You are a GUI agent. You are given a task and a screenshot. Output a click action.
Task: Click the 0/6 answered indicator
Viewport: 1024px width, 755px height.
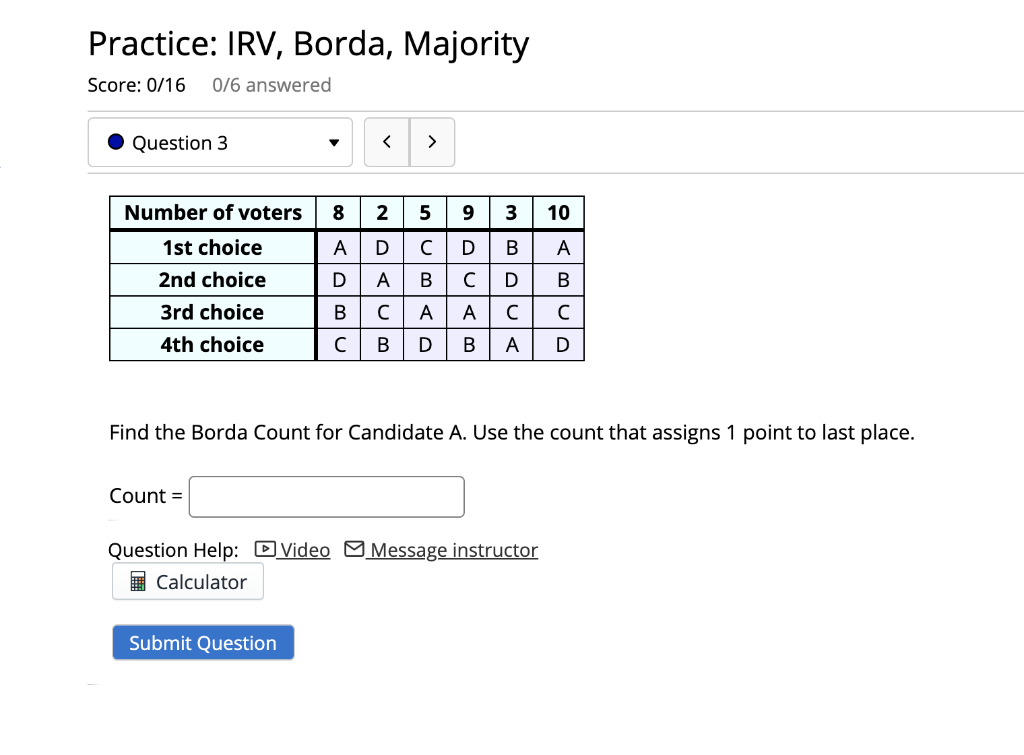pyautogui.click(x=272, y=85)
